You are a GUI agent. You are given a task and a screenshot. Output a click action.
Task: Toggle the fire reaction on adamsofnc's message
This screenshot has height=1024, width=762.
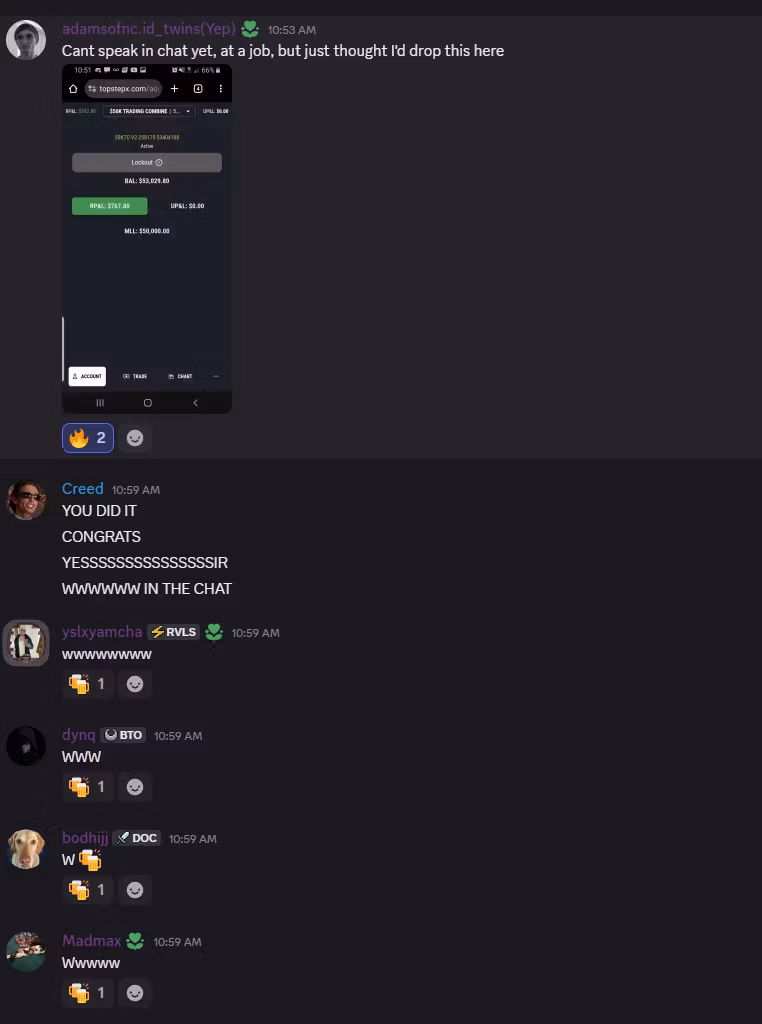(x=87, y=438)
